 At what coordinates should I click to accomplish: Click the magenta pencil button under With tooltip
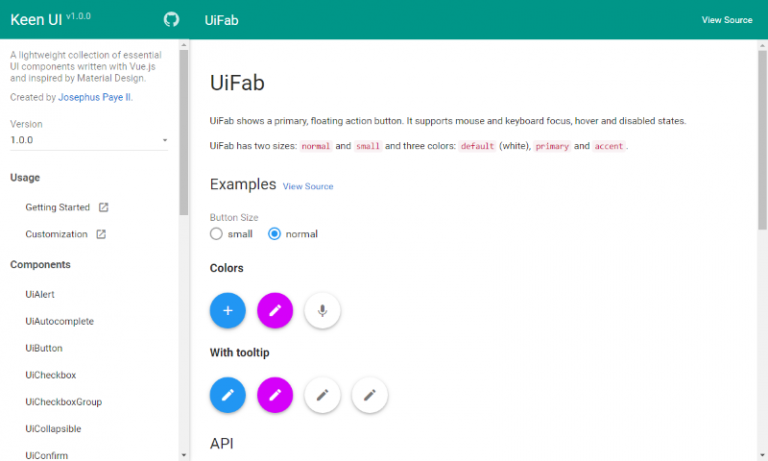coord(275,395)
